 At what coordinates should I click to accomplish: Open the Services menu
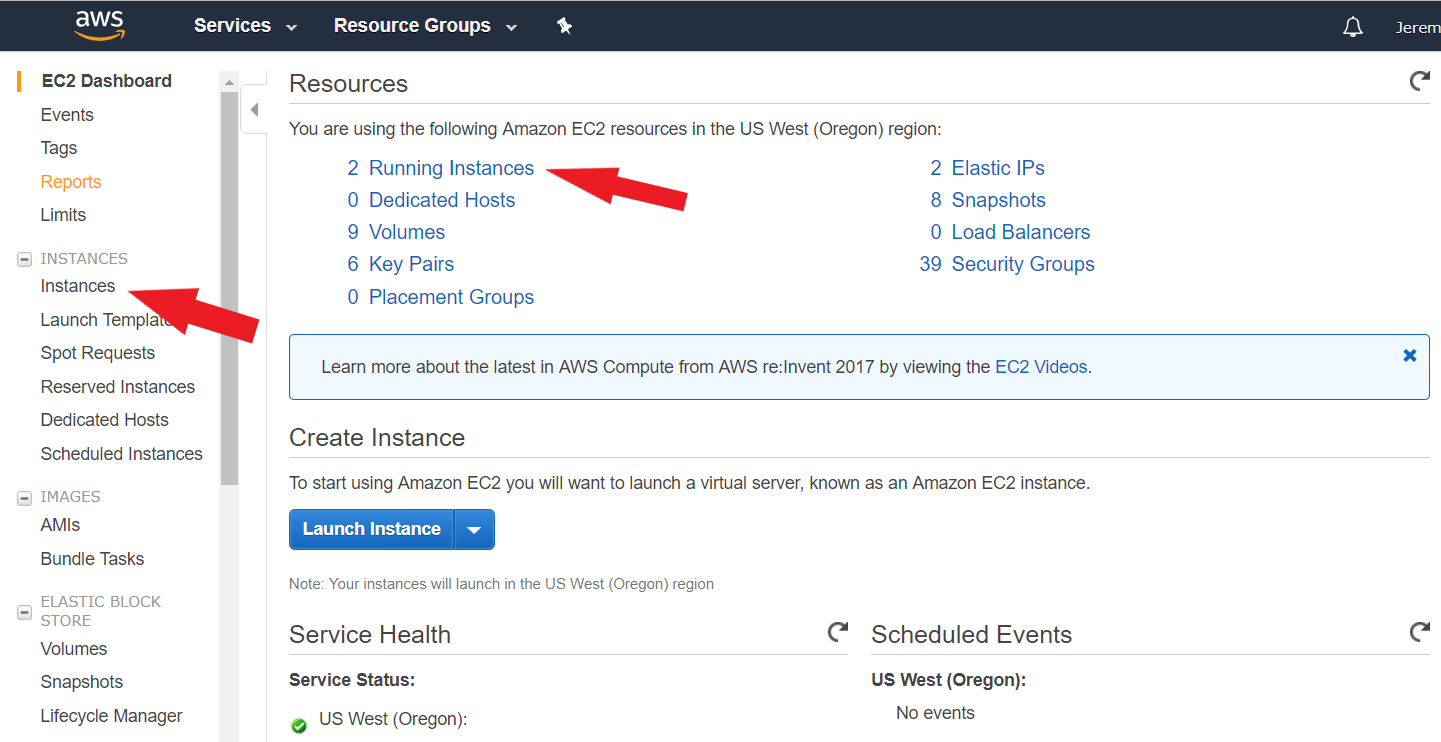(245, 26)
